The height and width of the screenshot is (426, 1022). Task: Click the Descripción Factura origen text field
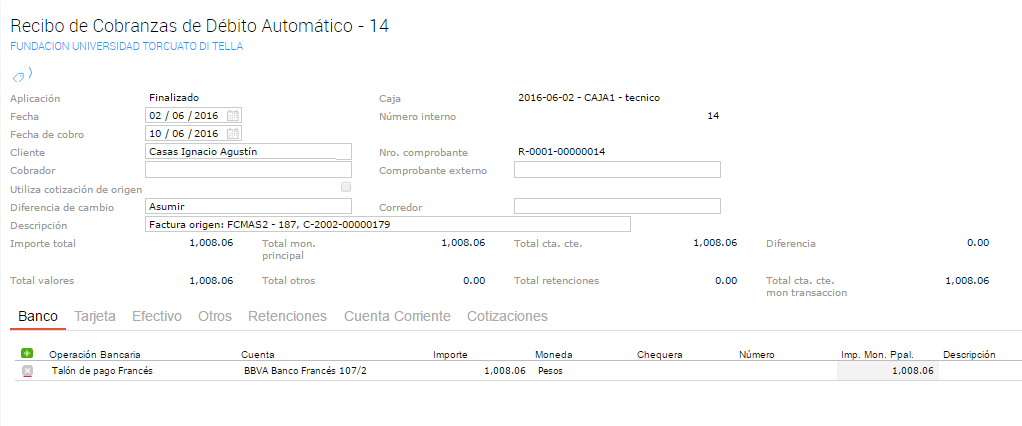click(387, 225)
